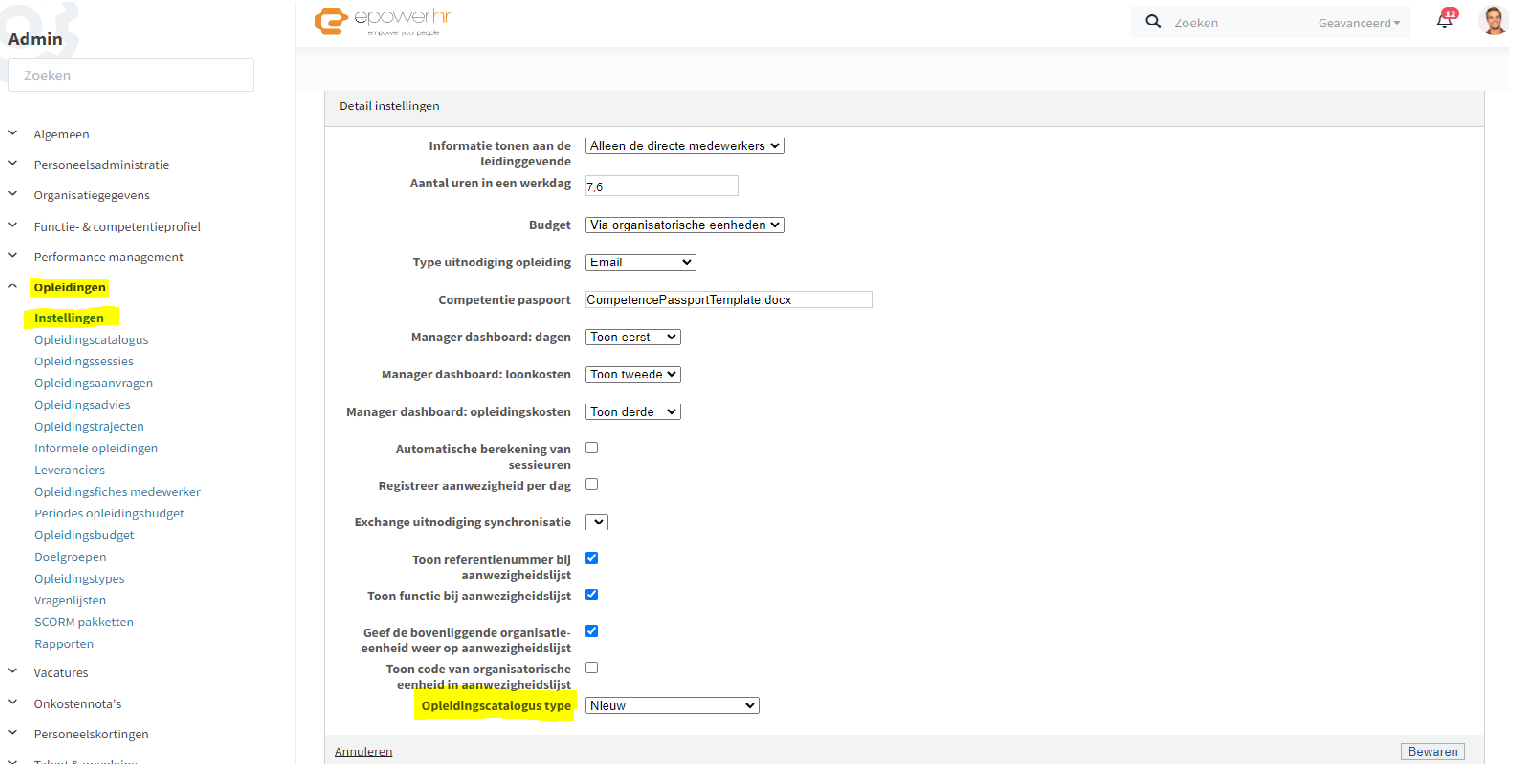This screenshot has height=764, width=1522.
Task: Click the Aantal uren in een werkdag field
Action: (x=661, y=185)
